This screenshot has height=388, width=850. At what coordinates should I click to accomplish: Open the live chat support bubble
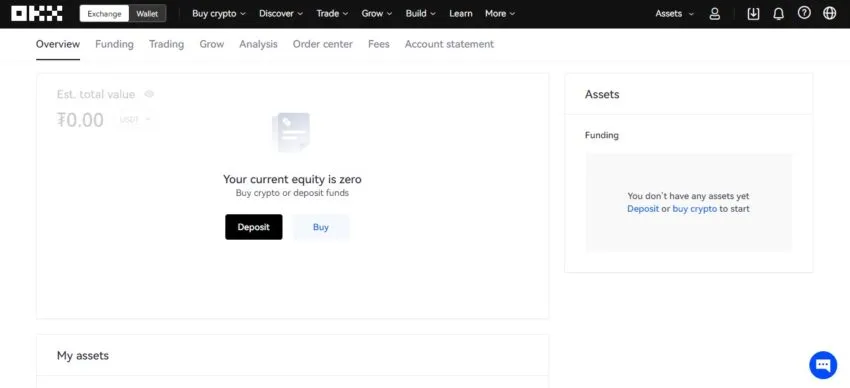coord(823,365)
